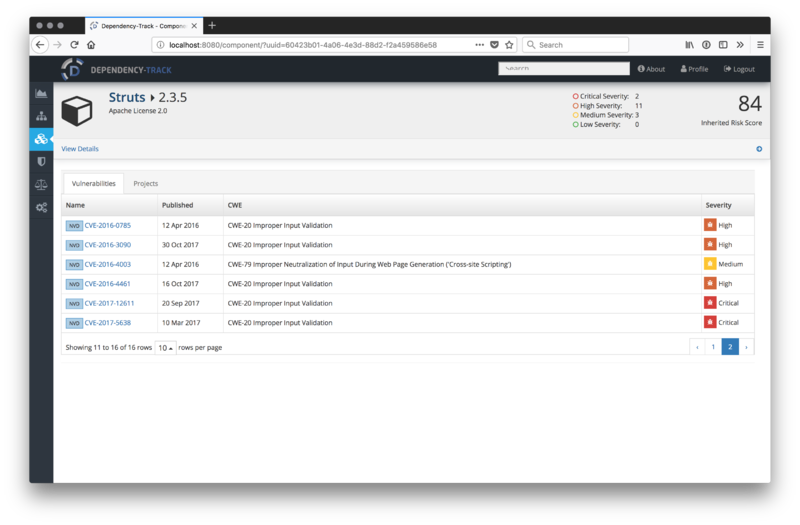Toggle the browser sidebar icon

723,45
